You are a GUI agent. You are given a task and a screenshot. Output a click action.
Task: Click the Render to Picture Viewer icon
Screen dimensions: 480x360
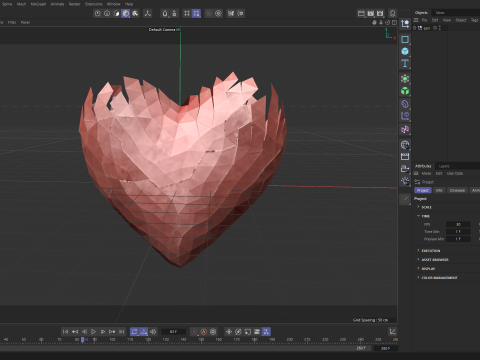pyautogui.click(x=370, y=13)
